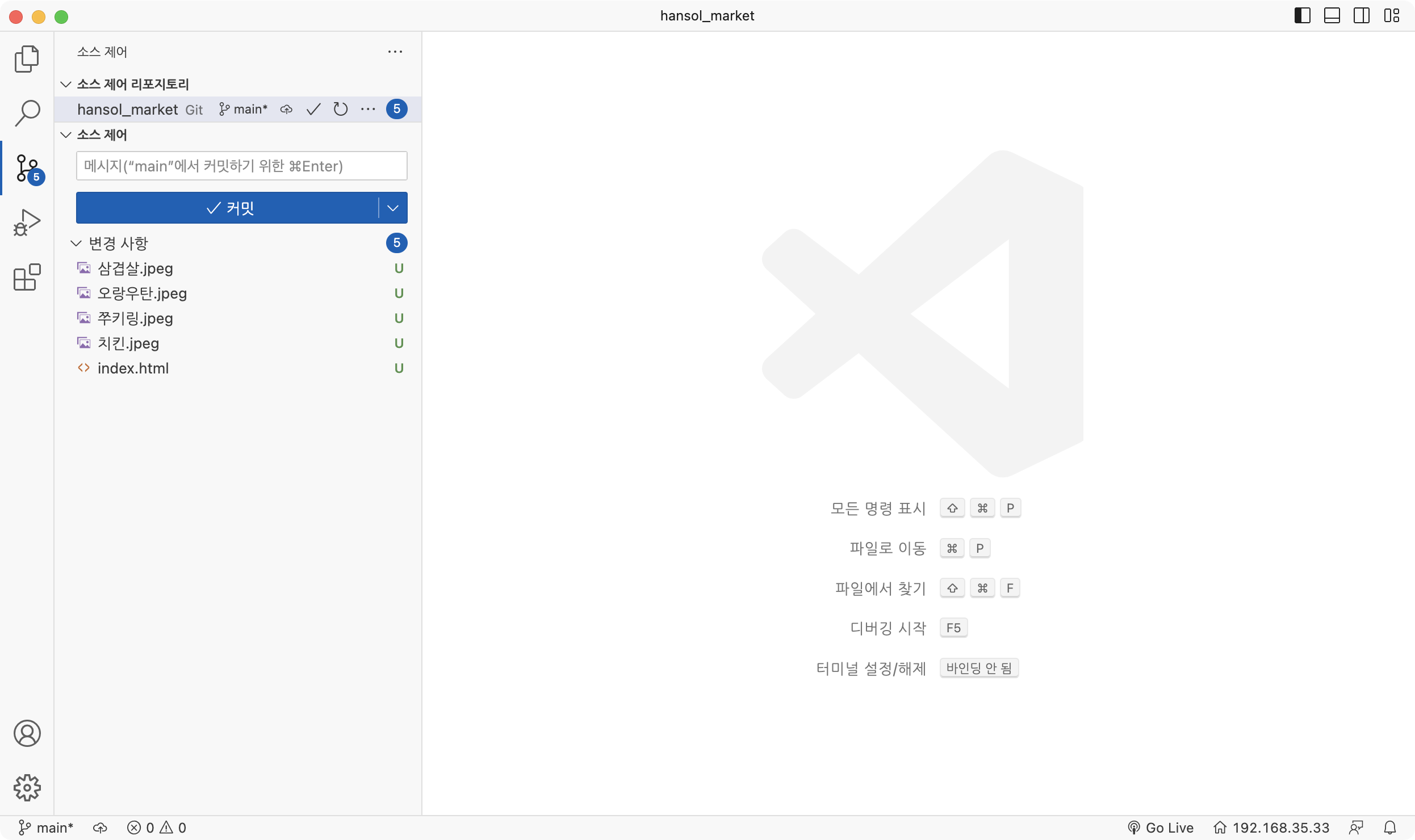The width and height of the screenshot is (1415, 840).
Task: Open the Manage gear menu
Action: click(27, 788)
